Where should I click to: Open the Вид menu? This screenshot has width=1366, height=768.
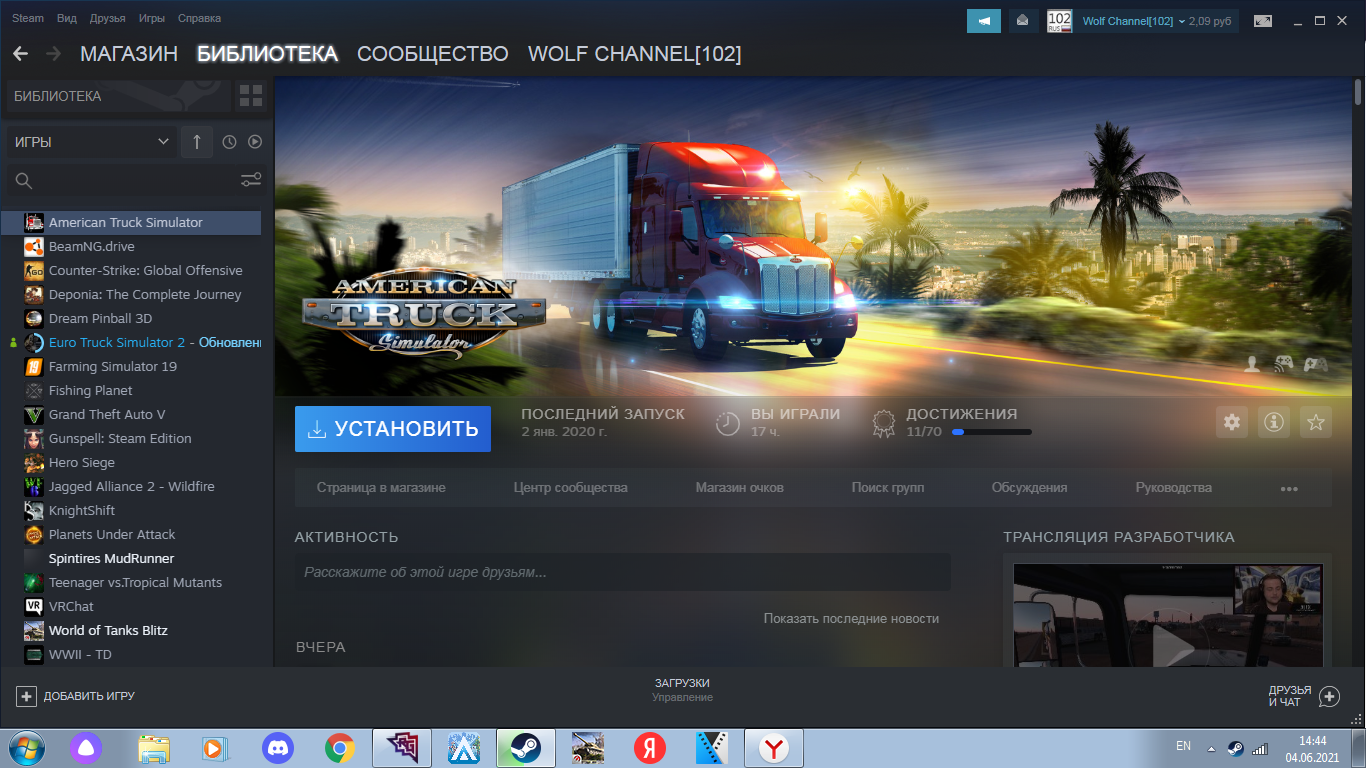(x=67, y=18)
